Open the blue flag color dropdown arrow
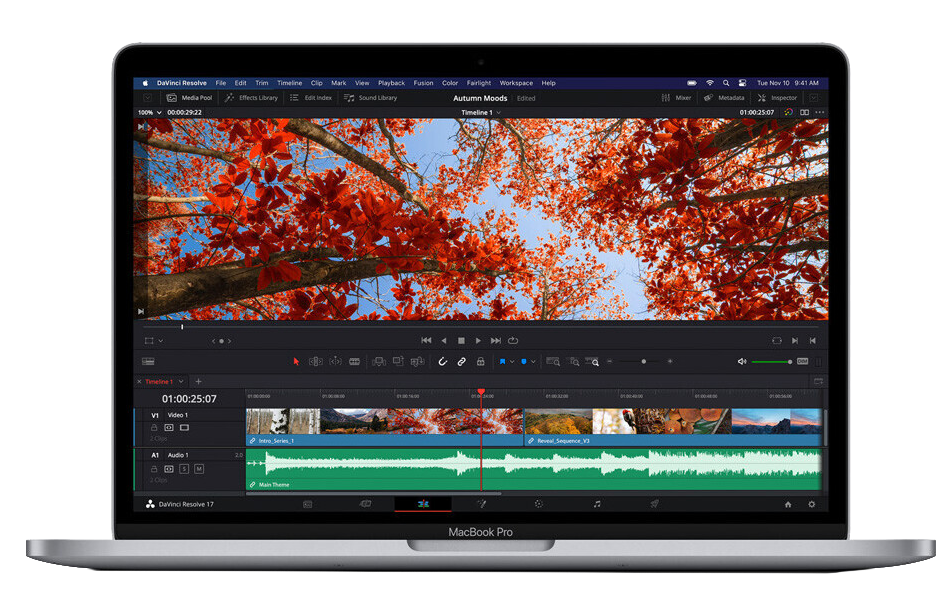The width and height of the screenshot is (944, 608). 512,361
